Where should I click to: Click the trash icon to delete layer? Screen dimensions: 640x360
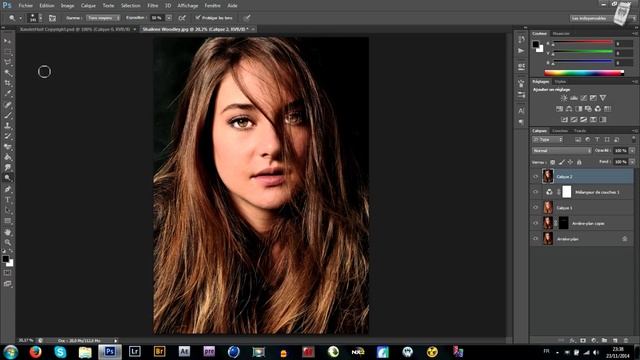626,340
